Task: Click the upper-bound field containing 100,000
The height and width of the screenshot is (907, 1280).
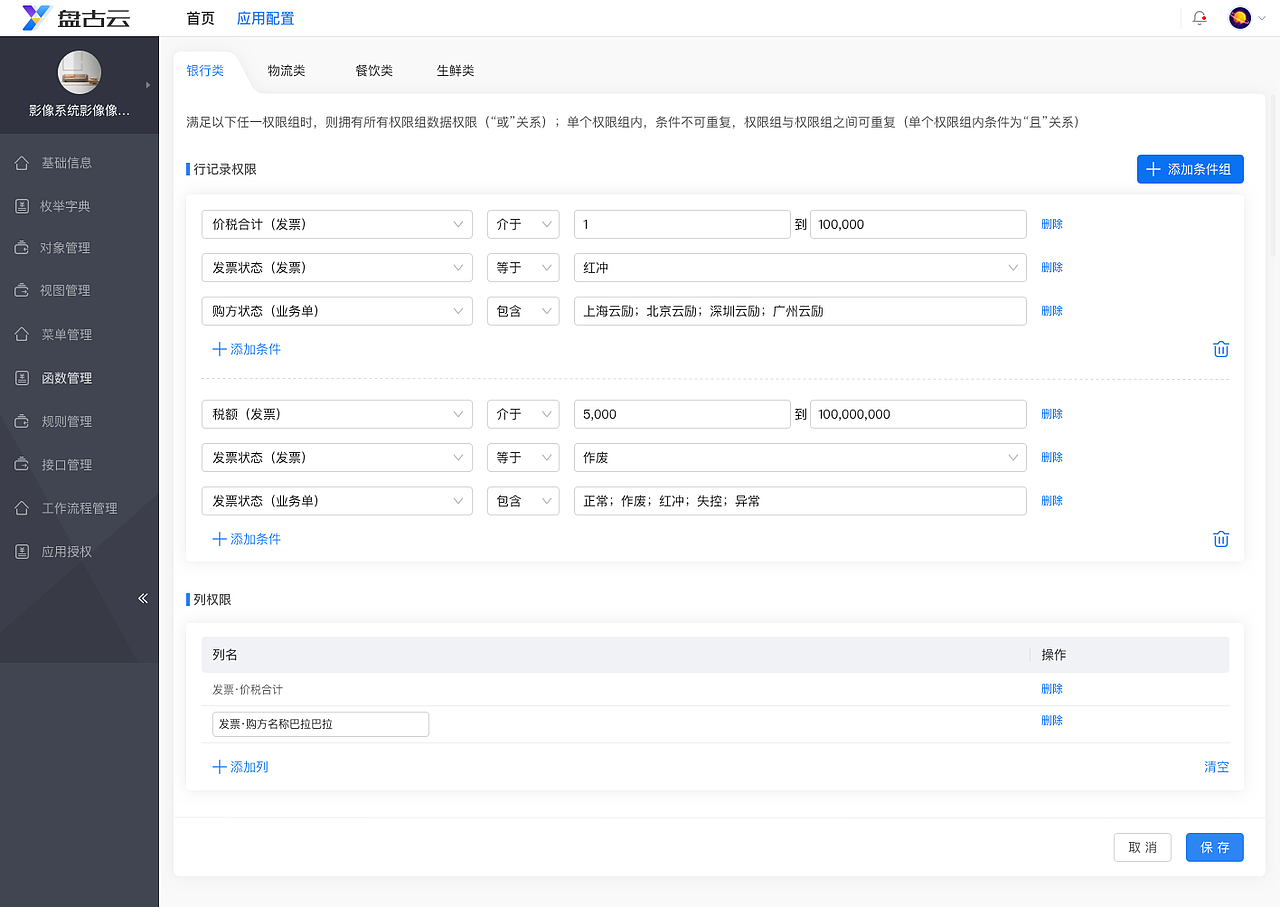Action: pos(918,224)
